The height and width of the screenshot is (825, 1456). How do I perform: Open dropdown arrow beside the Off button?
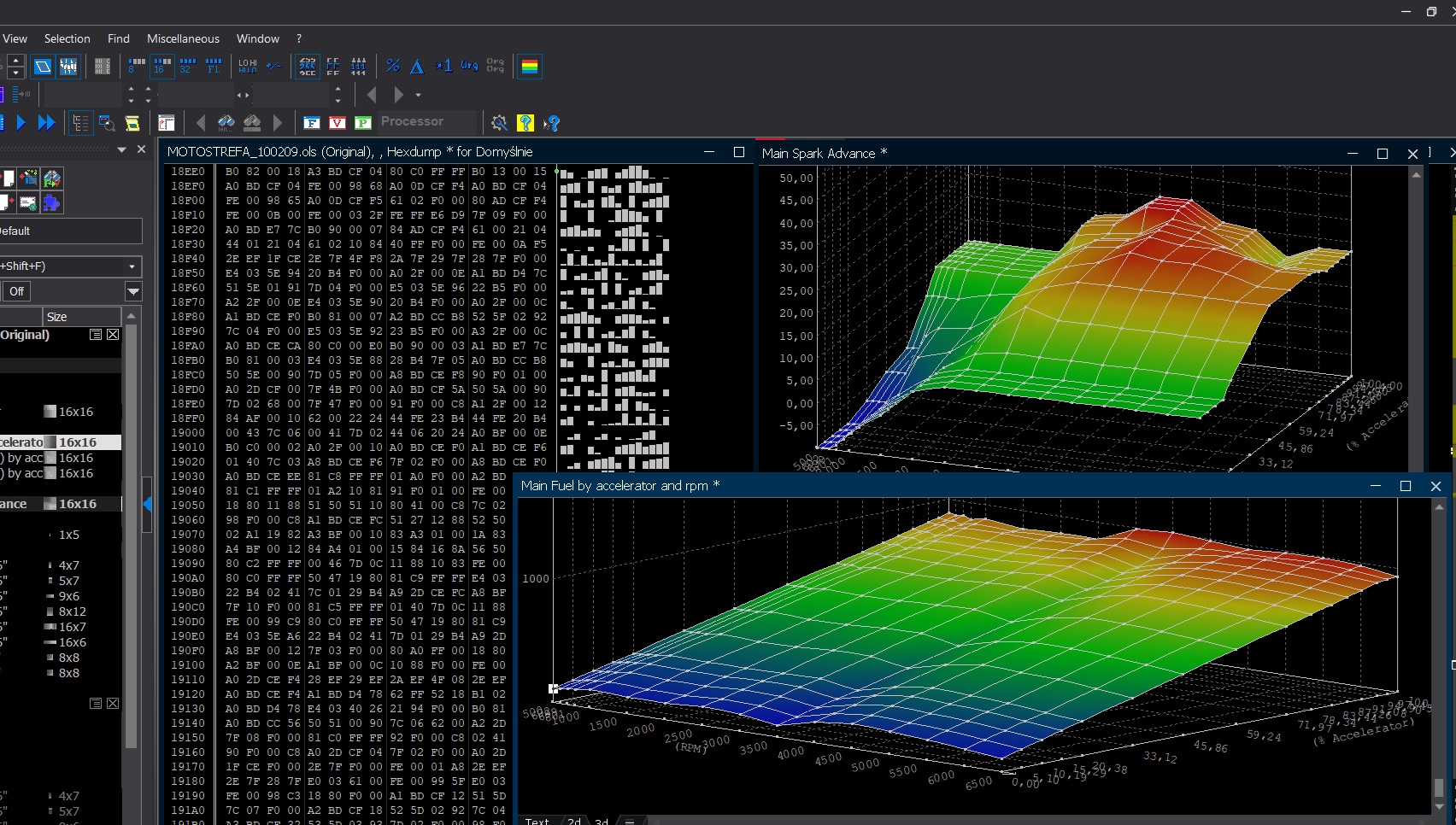click(x=133, y=291)
